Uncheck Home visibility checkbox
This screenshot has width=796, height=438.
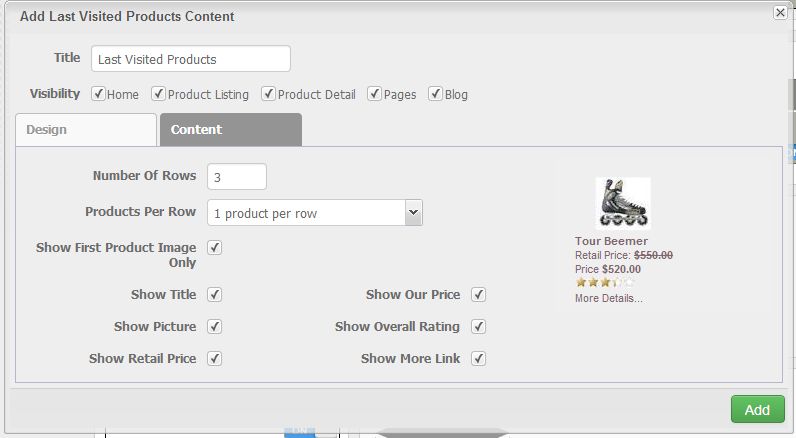[98, 94]
